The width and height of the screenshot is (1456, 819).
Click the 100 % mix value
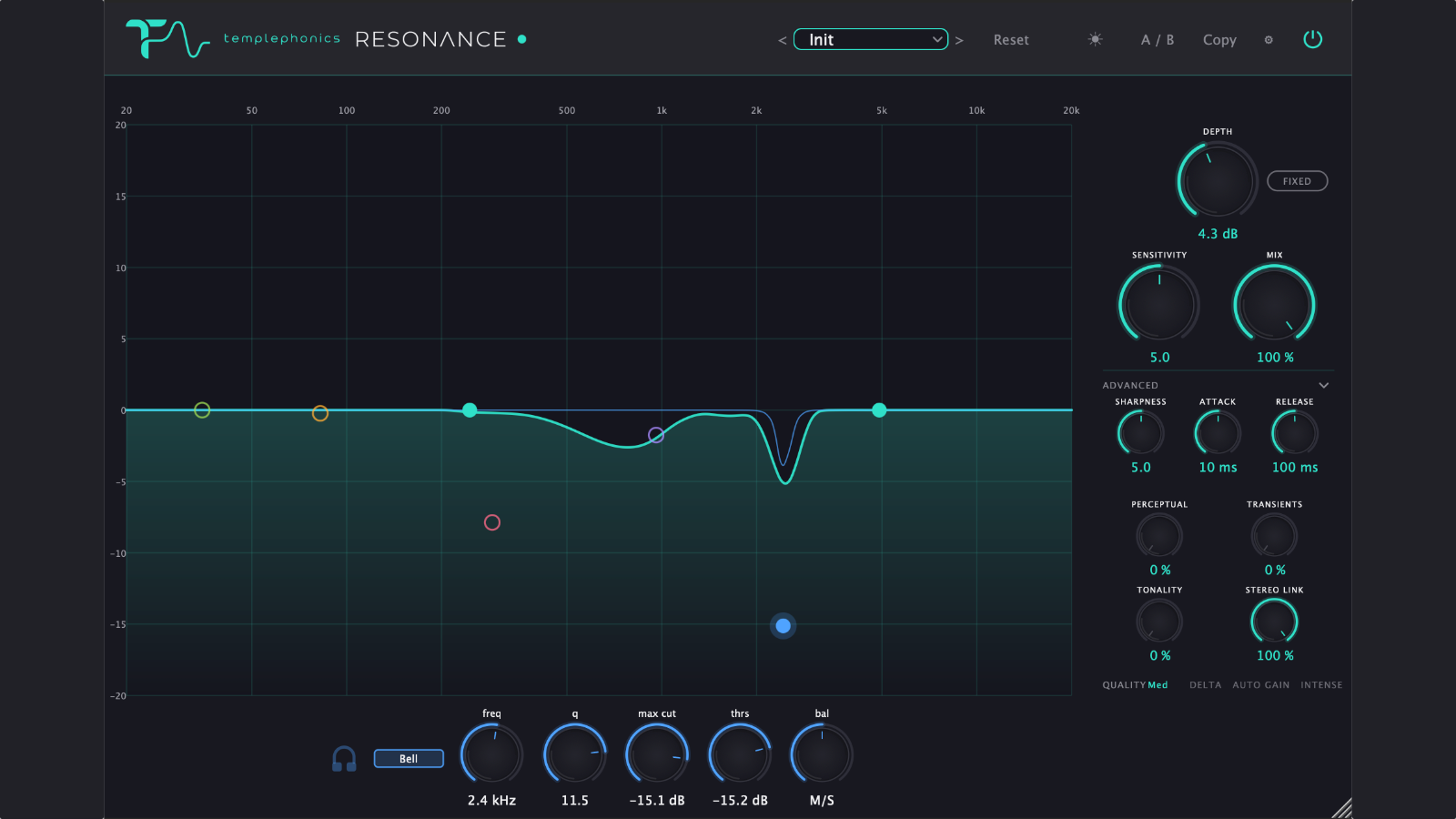click(x=1275, y=358)
